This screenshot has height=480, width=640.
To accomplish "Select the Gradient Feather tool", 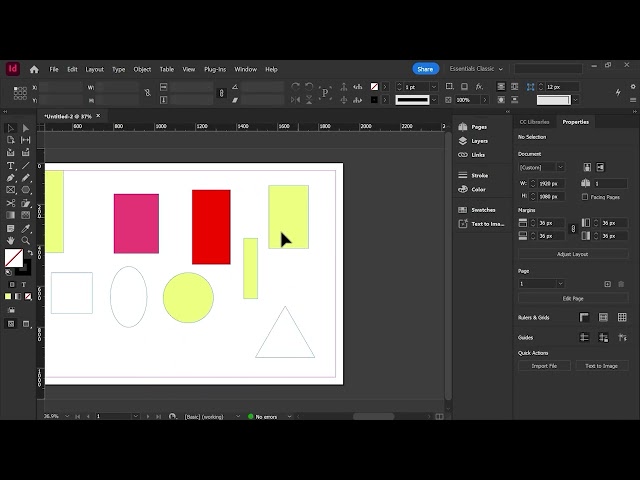I will click(x=26, y=215).
